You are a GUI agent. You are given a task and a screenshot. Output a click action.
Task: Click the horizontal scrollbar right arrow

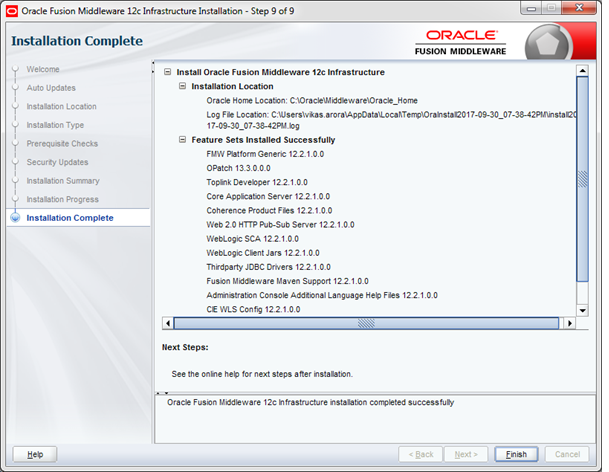[x=569, y=323]
